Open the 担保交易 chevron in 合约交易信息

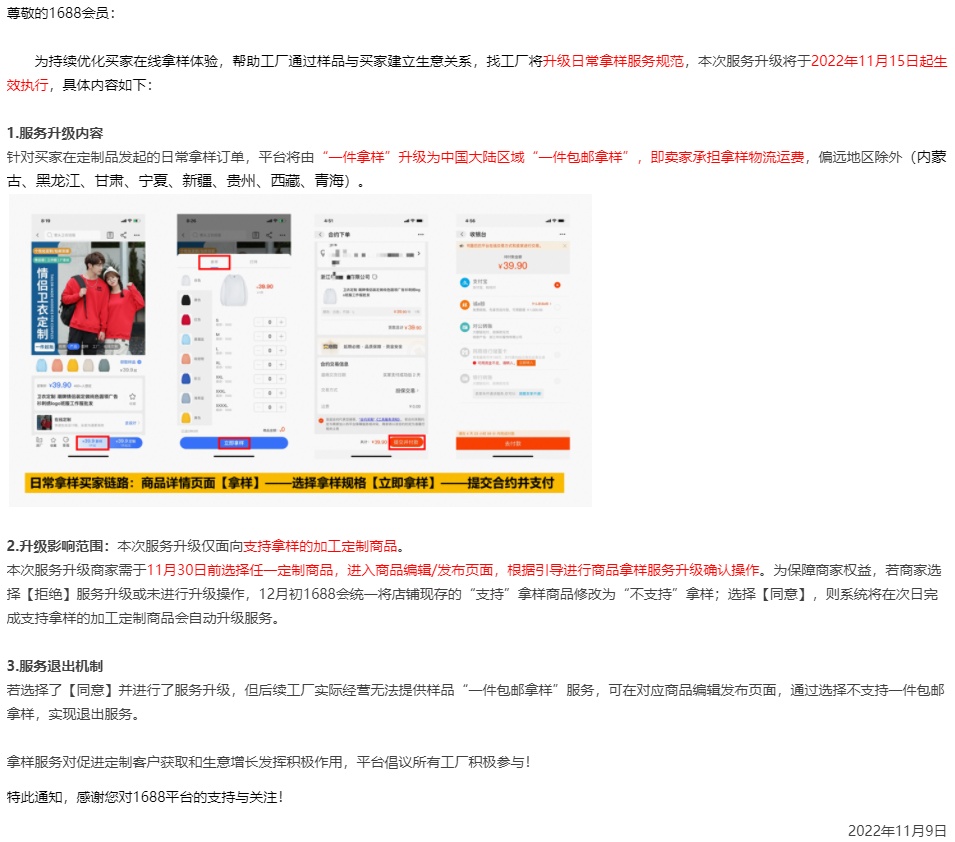(418, 391)
